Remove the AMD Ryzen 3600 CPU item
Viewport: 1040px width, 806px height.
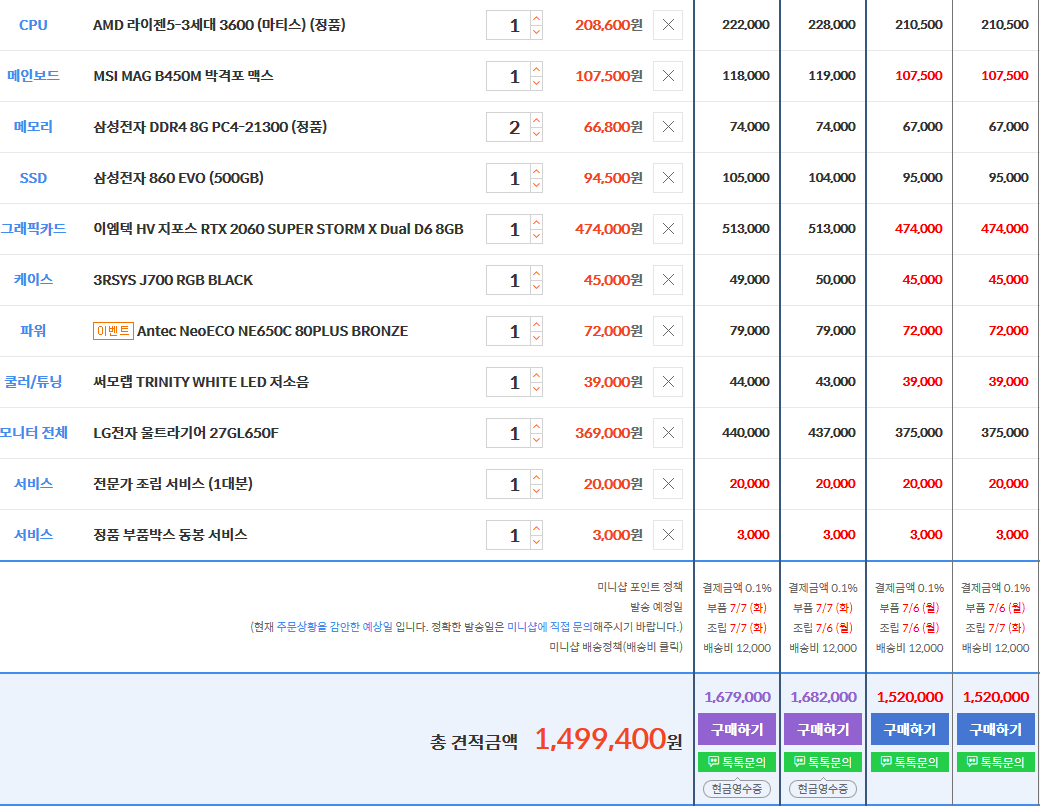pos(668,25)
